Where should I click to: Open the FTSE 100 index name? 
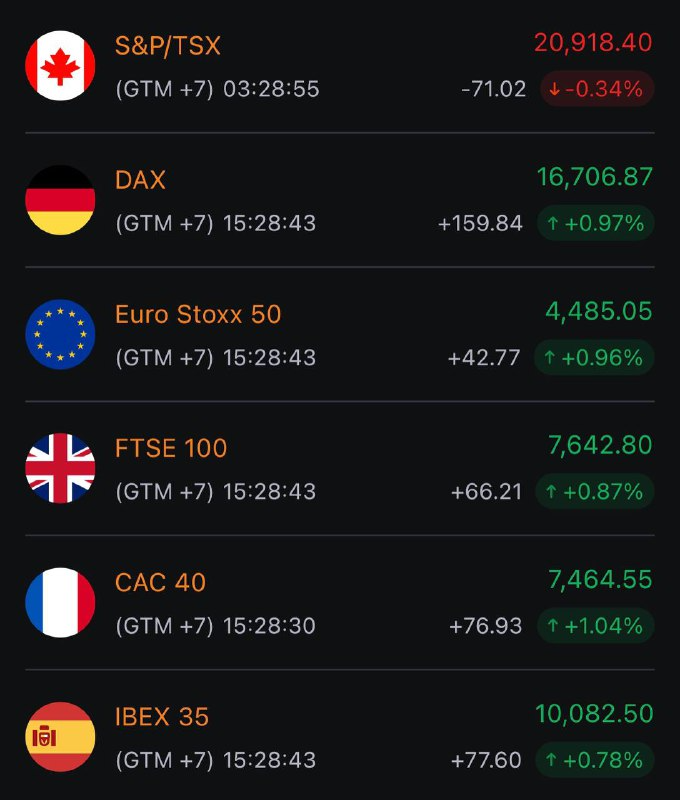click(171, 448)
